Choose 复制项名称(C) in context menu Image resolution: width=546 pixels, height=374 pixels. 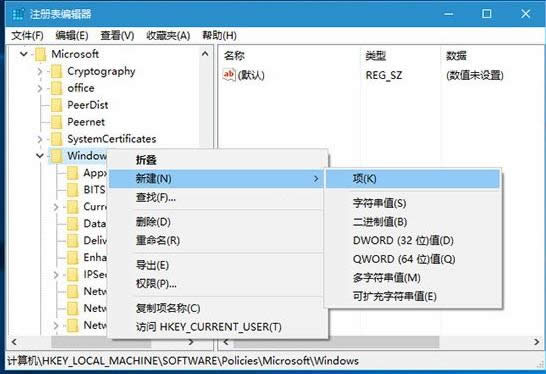[x=218, y=308]
